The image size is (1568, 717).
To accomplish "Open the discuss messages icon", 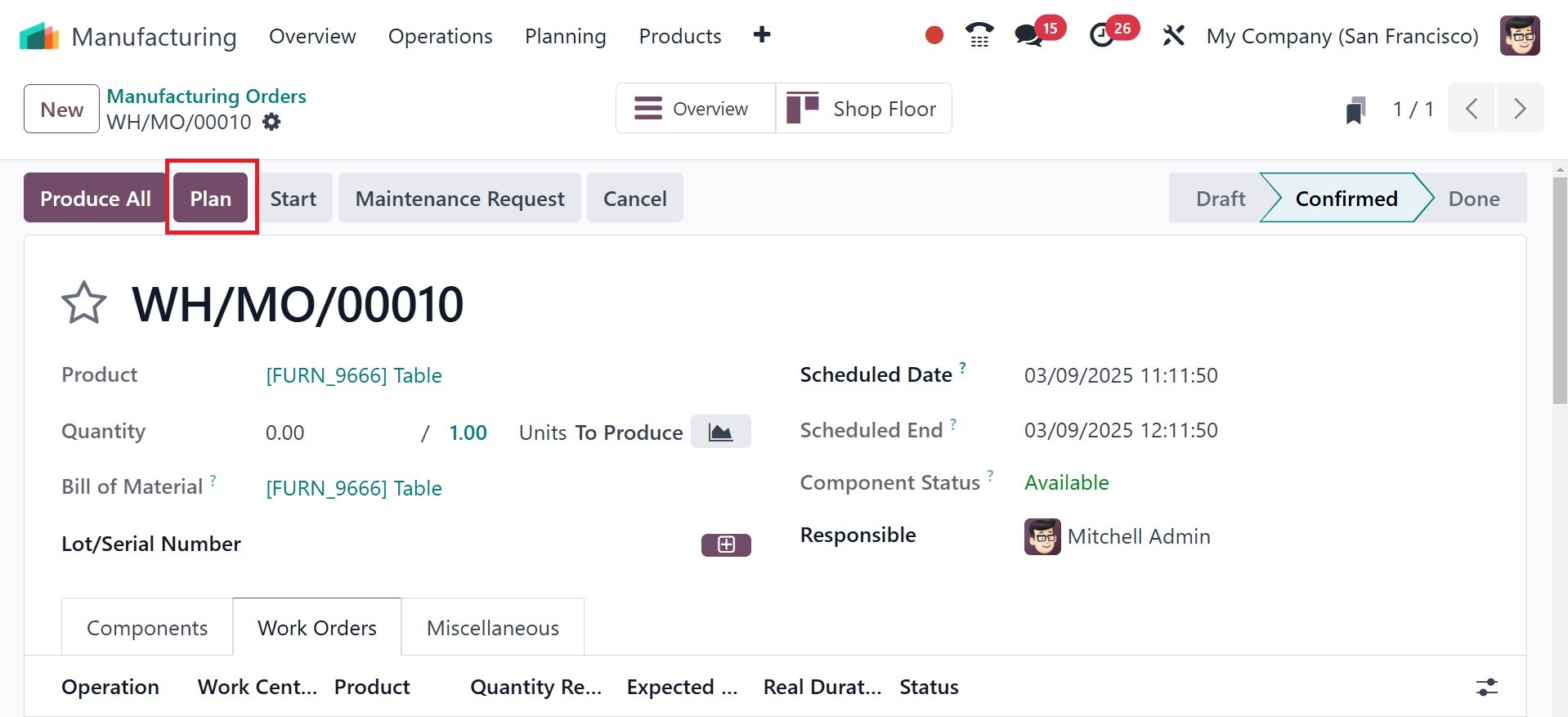I will coord(1028,36).
